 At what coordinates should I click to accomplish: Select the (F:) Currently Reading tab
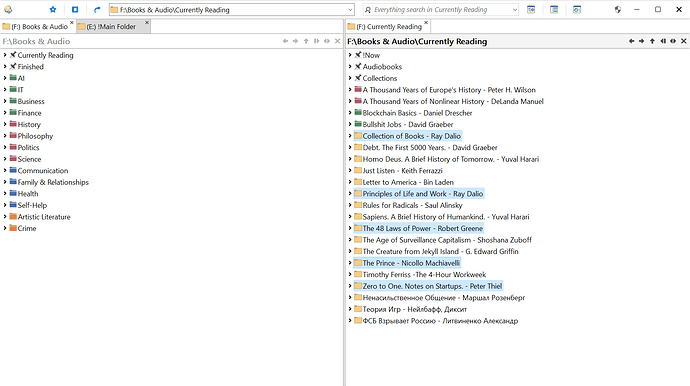[x=388, y=27]
